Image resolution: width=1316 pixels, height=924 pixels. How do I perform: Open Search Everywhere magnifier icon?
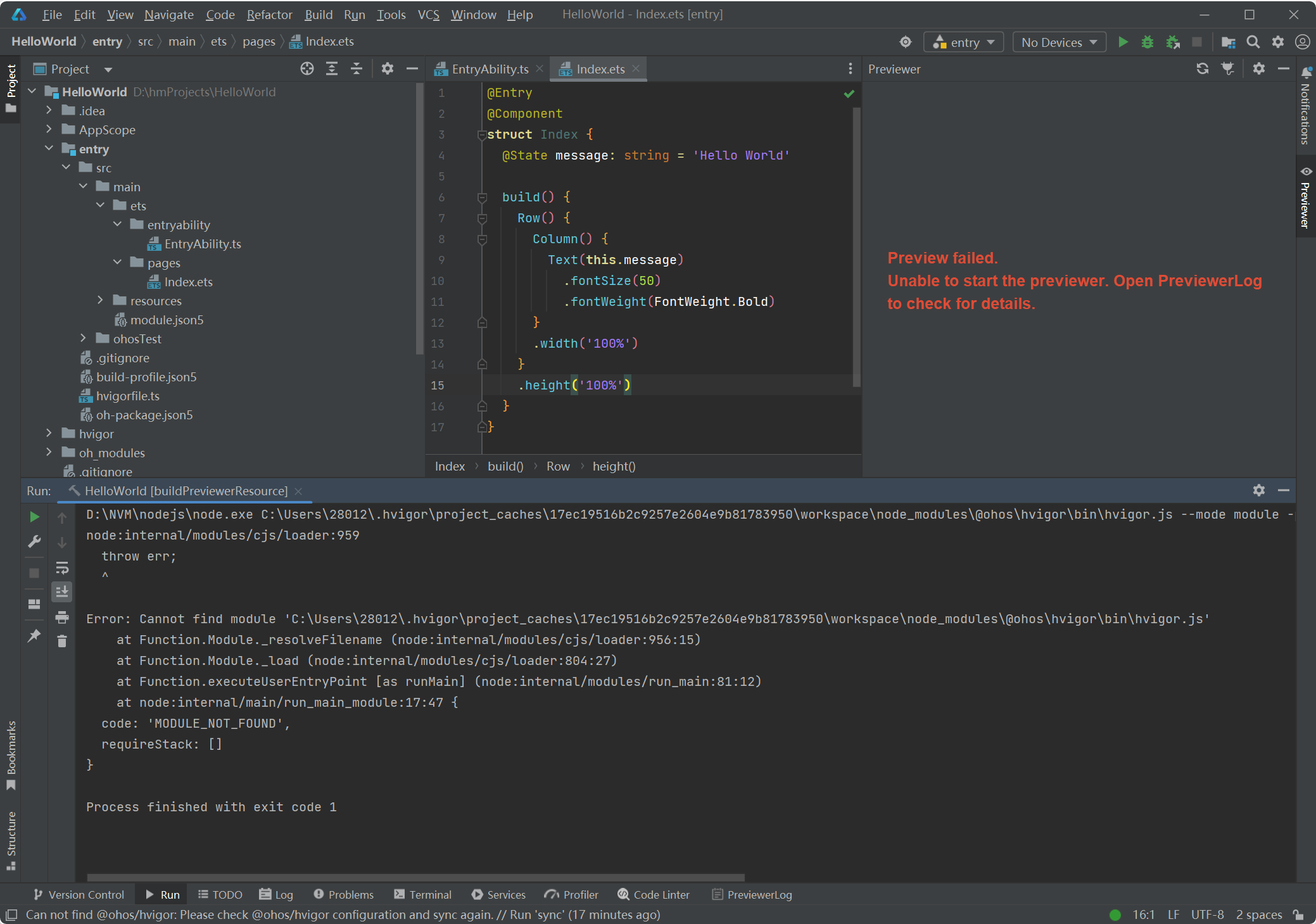tap(1253, 42)
